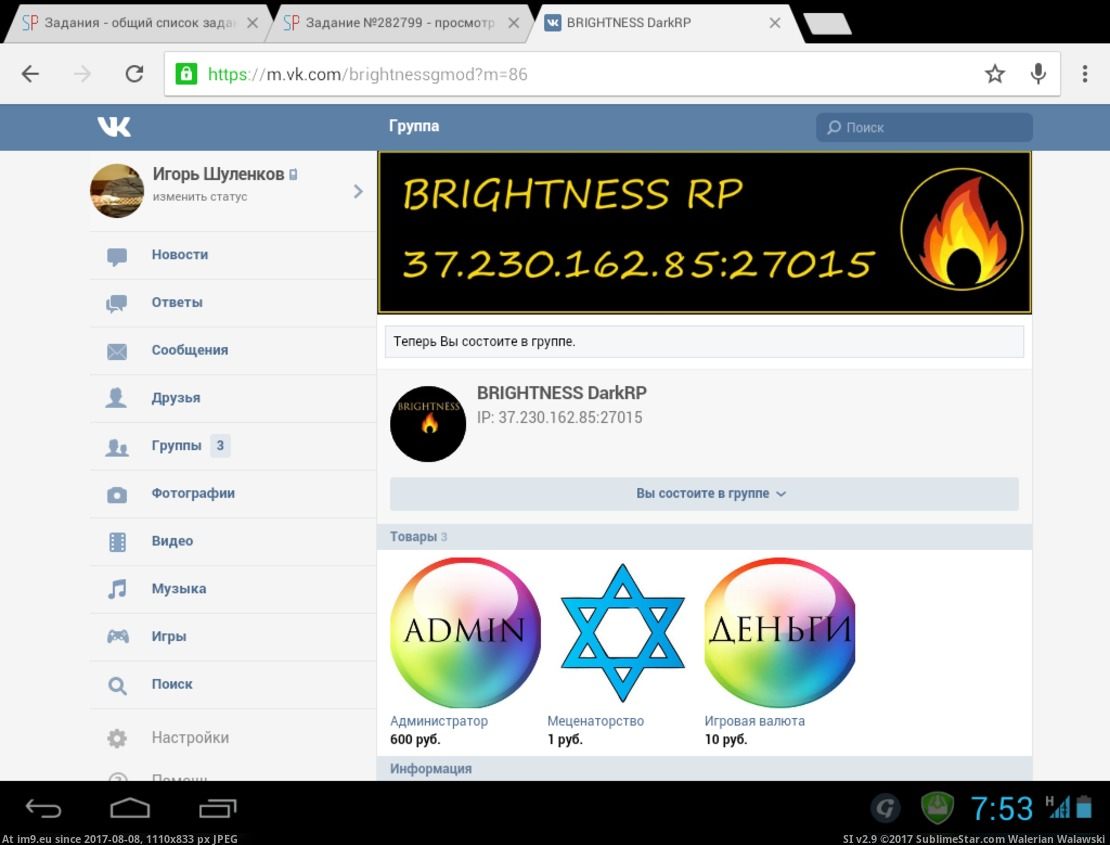1110x845 pixels.
Task: Open profile via chevron next to Игорь Шуленков
Action: pos(358,191)
